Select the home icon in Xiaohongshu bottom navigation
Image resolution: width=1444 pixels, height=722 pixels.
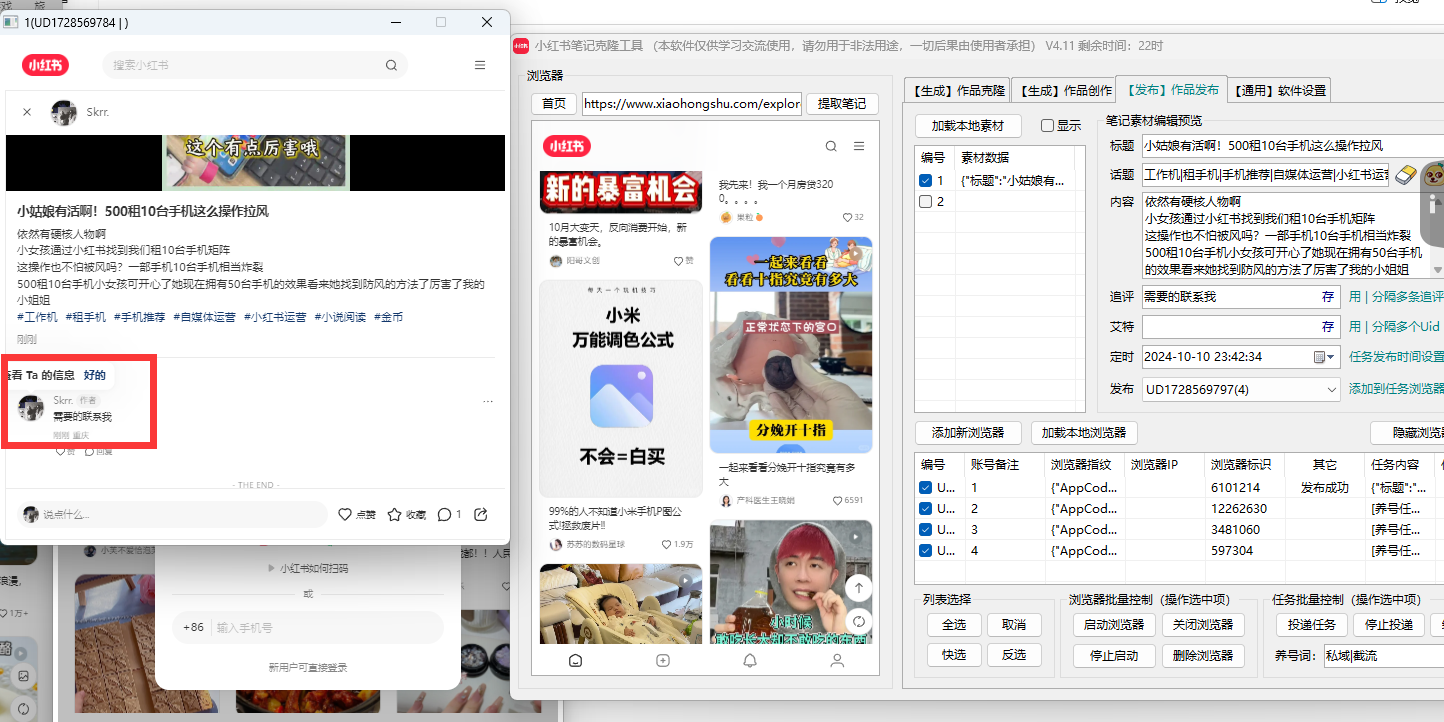pyautogui.click(x=575, y=661)
